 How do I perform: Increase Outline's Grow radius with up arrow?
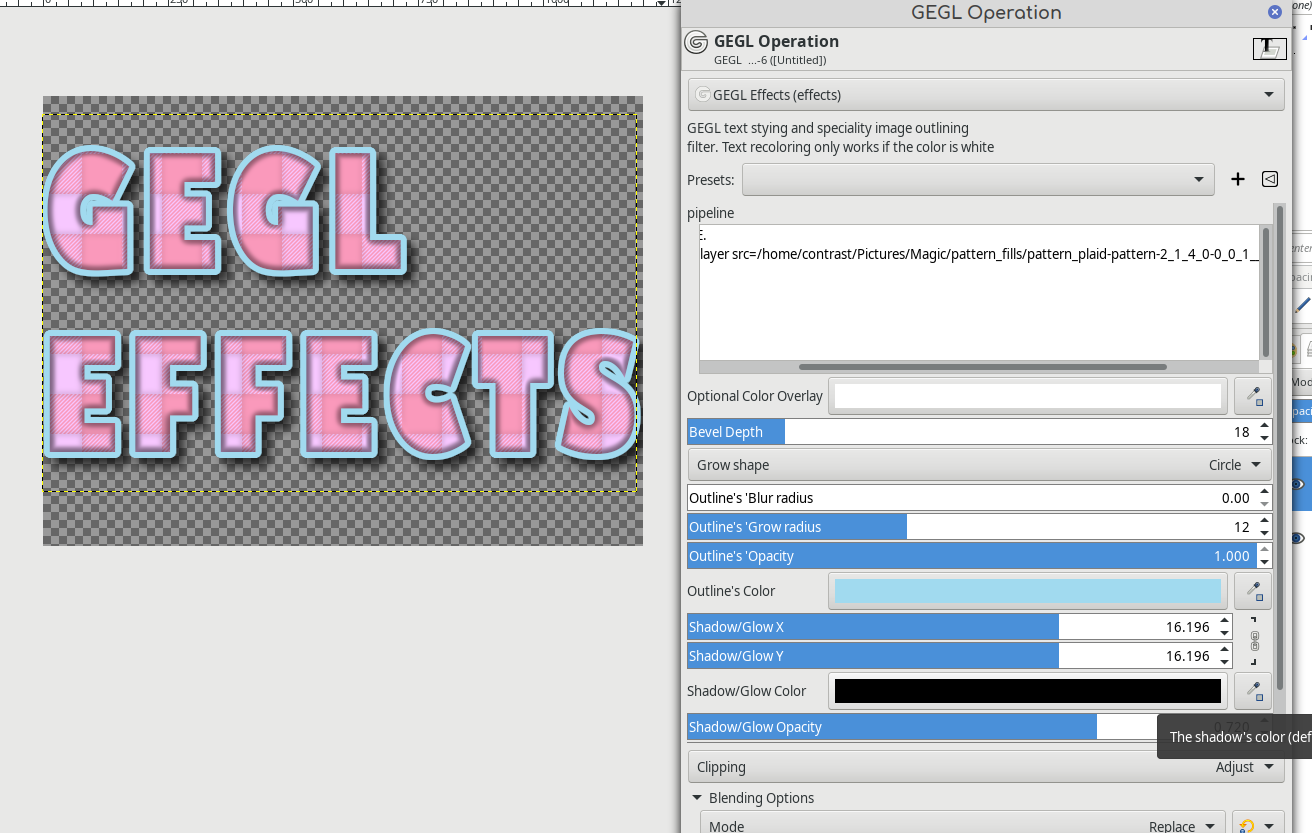tap(1264, 521)
